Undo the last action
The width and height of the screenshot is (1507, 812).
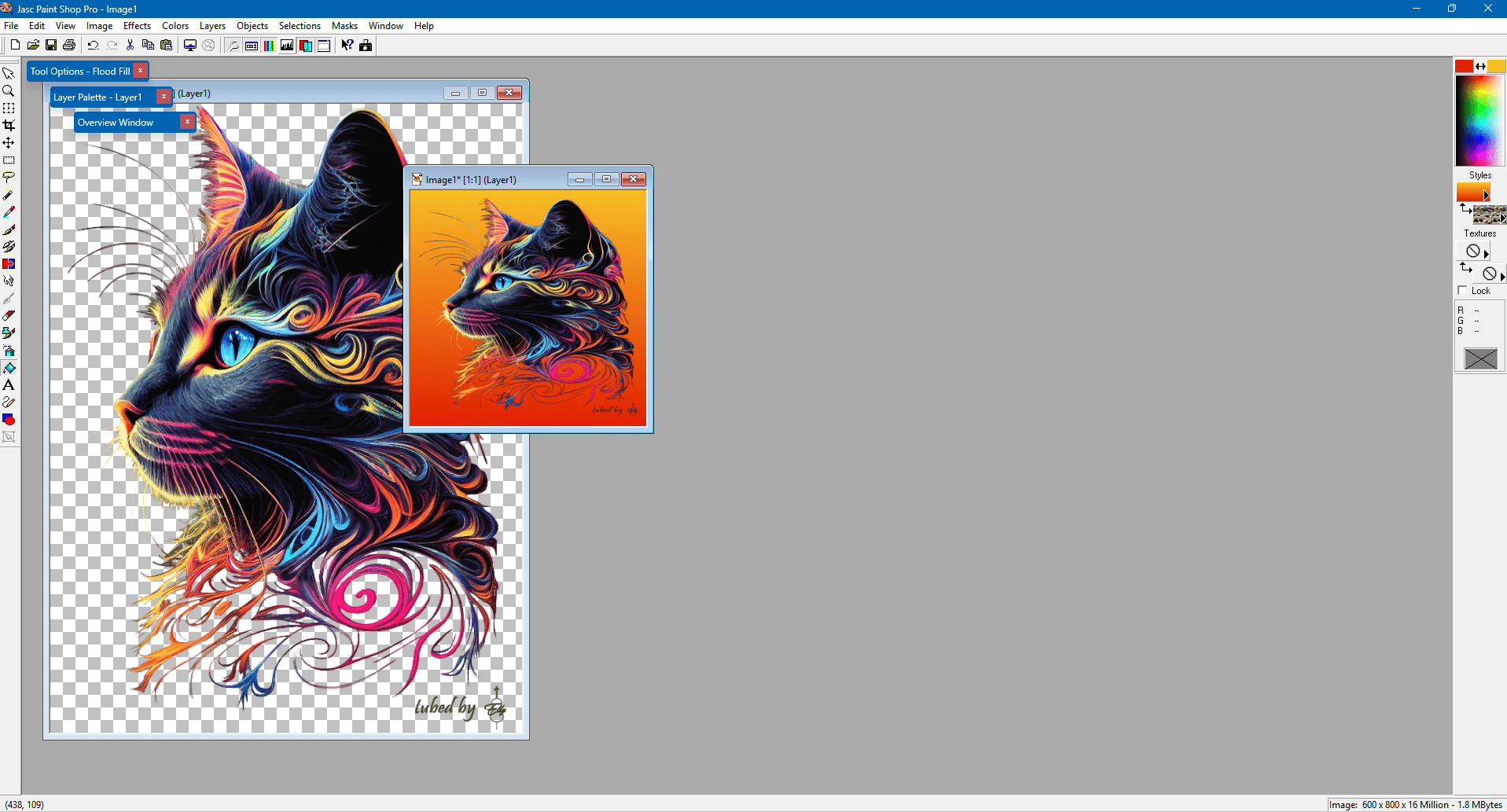[94, 46]
